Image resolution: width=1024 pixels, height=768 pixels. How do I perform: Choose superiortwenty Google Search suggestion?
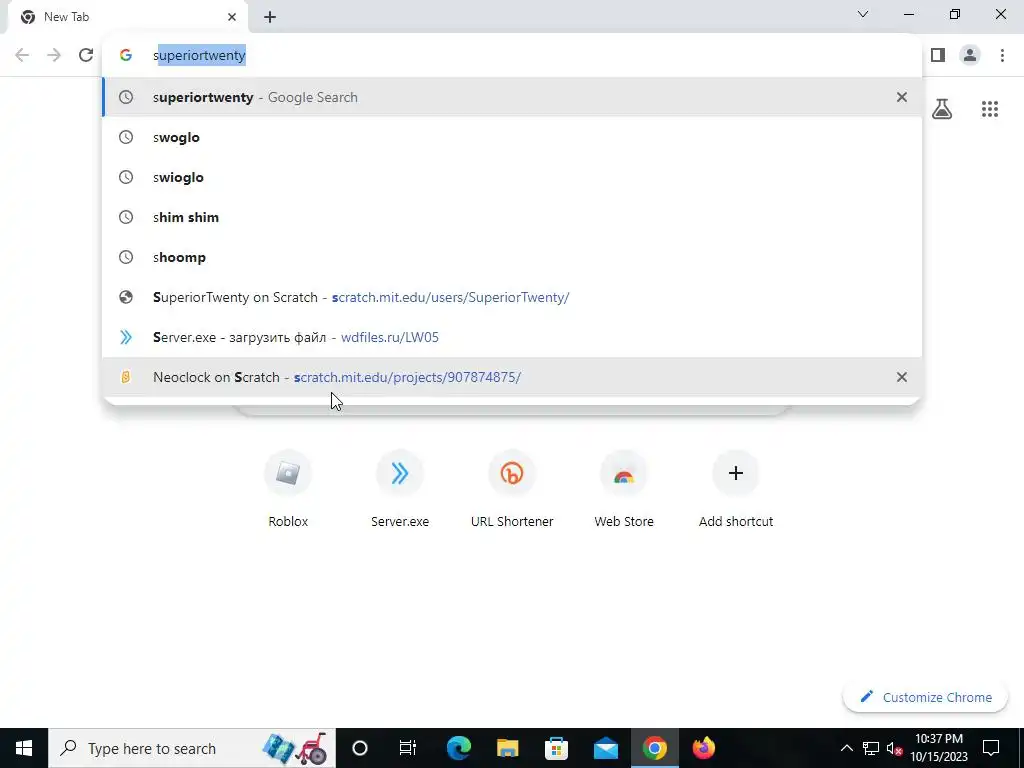click(x=512, y=97)
